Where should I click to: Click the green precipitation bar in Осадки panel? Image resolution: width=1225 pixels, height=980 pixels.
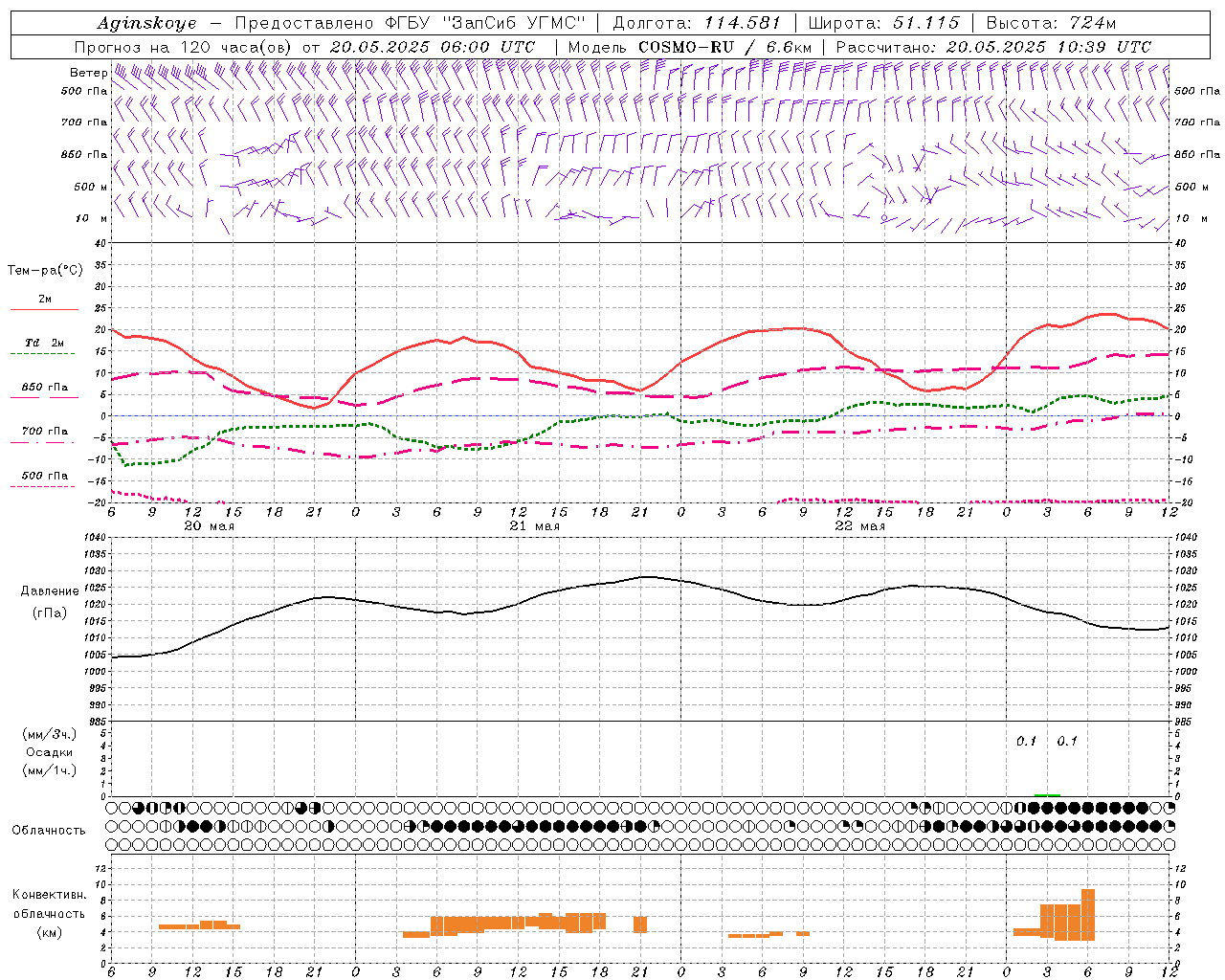point(1047,794)
